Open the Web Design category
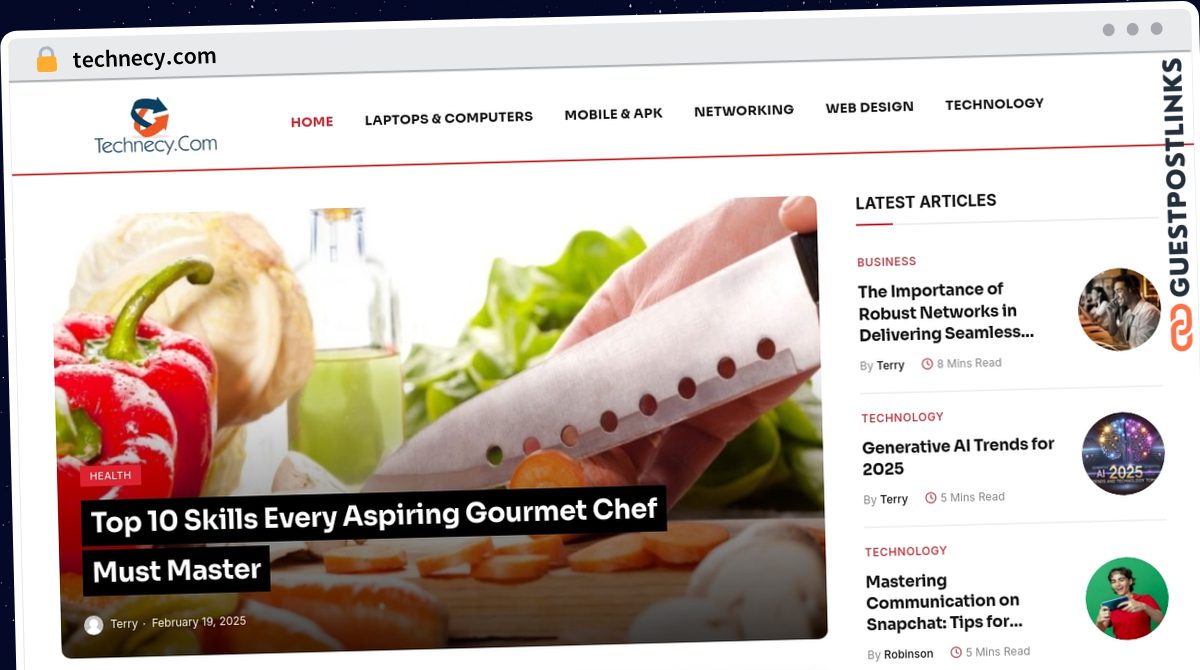The image size is (1200, 670). (x=869, y=107)
